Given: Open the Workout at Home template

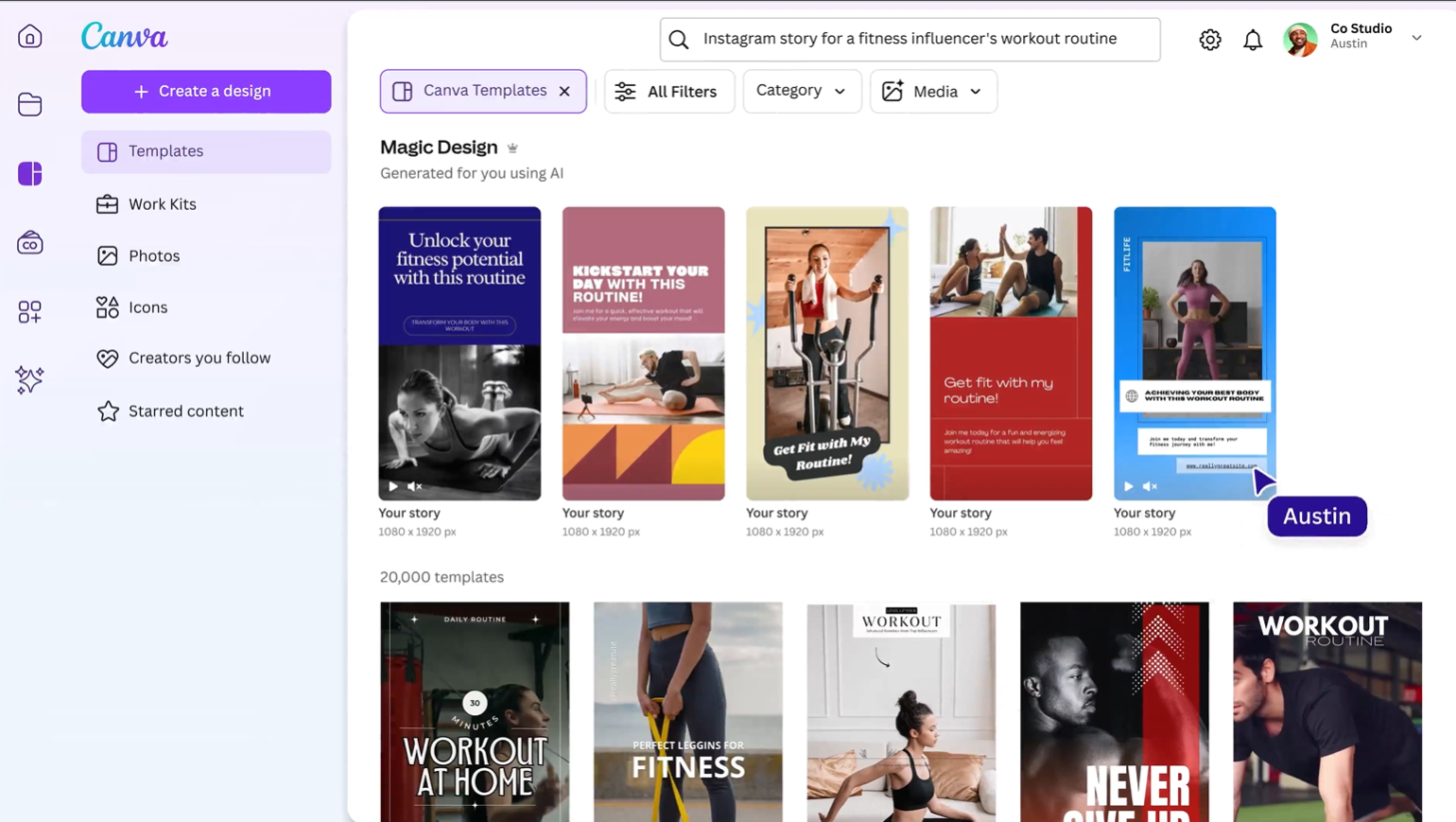Looking at the screenshot, I should pos(475,712).
